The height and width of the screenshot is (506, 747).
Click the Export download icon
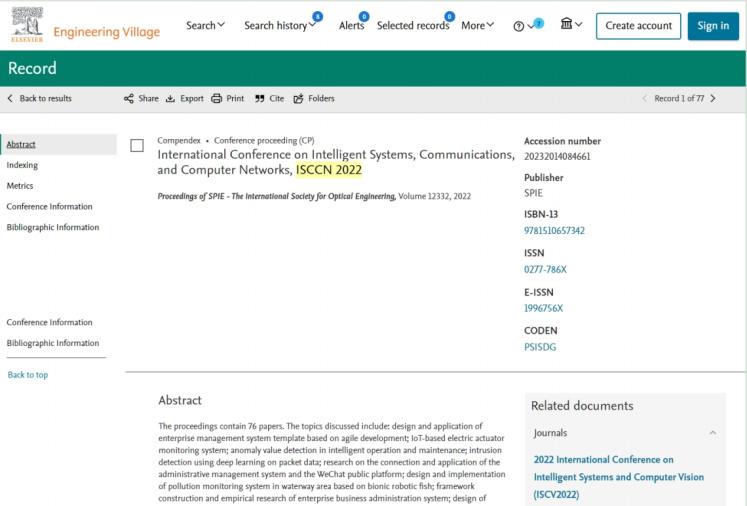tap(170, 99)
